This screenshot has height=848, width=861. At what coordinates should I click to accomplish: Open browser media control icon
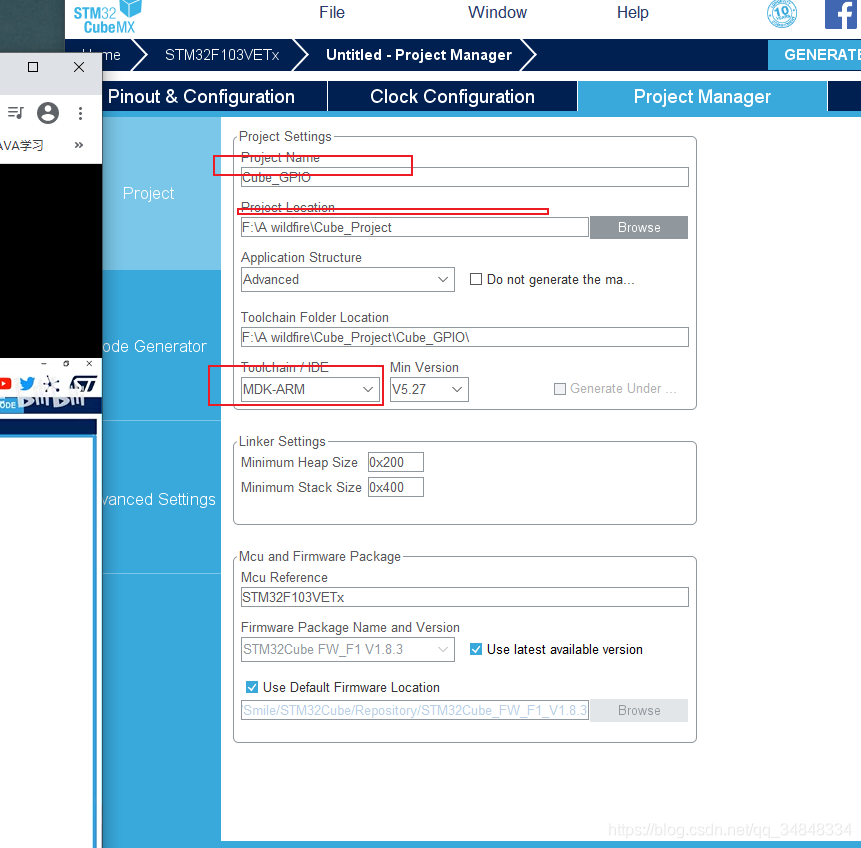pyautogui.click(x=16, y=113)
